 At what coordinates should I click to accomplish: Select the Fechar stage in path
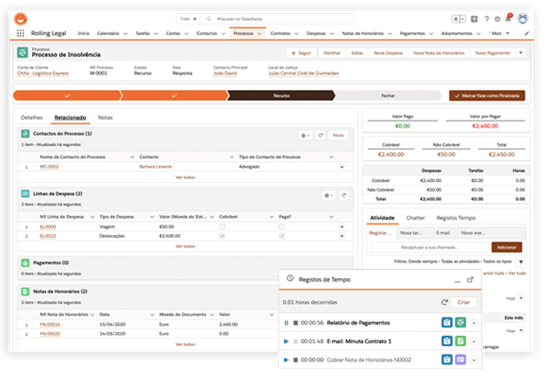(x=388, y=96)
